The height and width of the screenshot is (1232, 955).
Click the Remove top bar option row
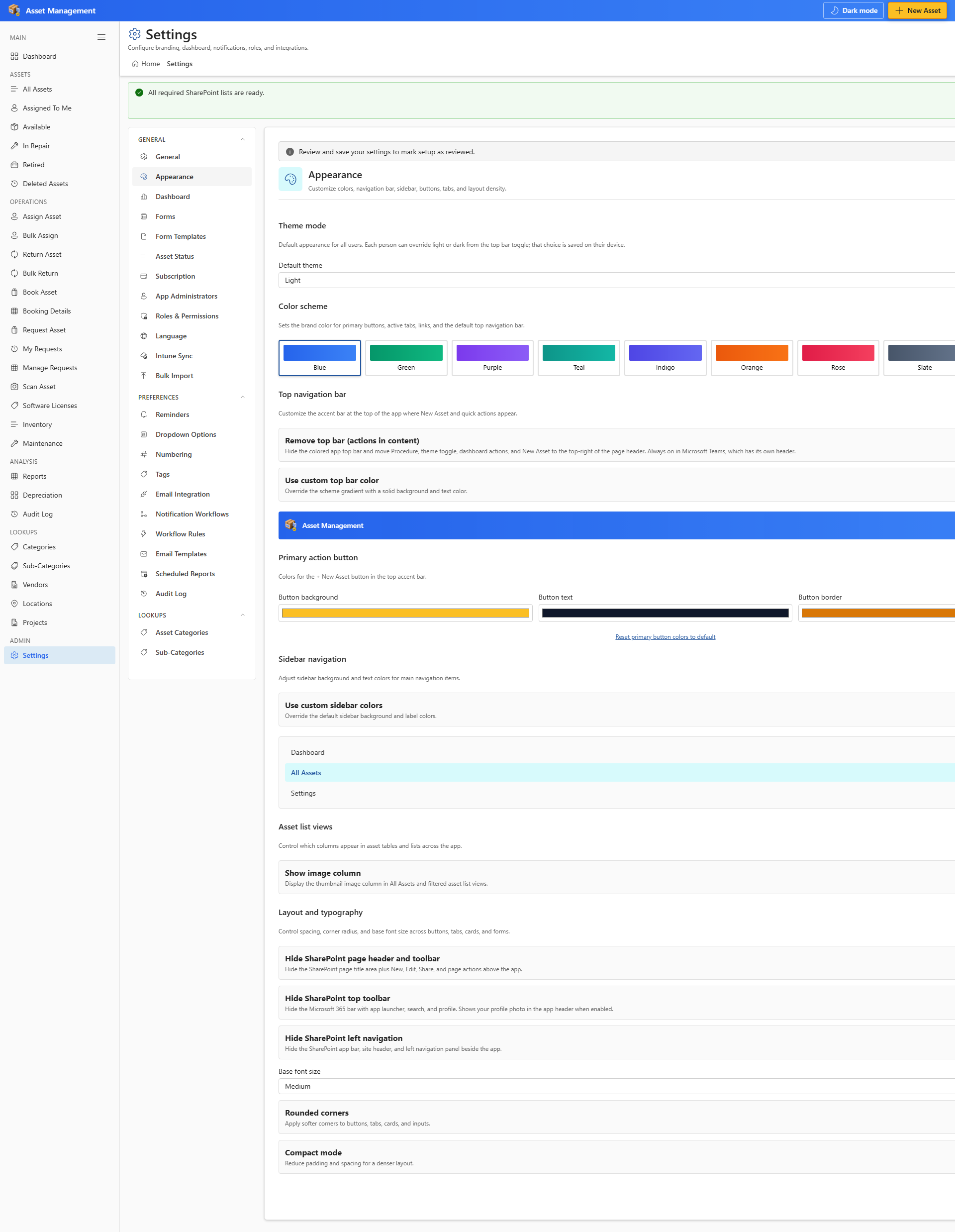pyautogui.click(x=617, y=445)
